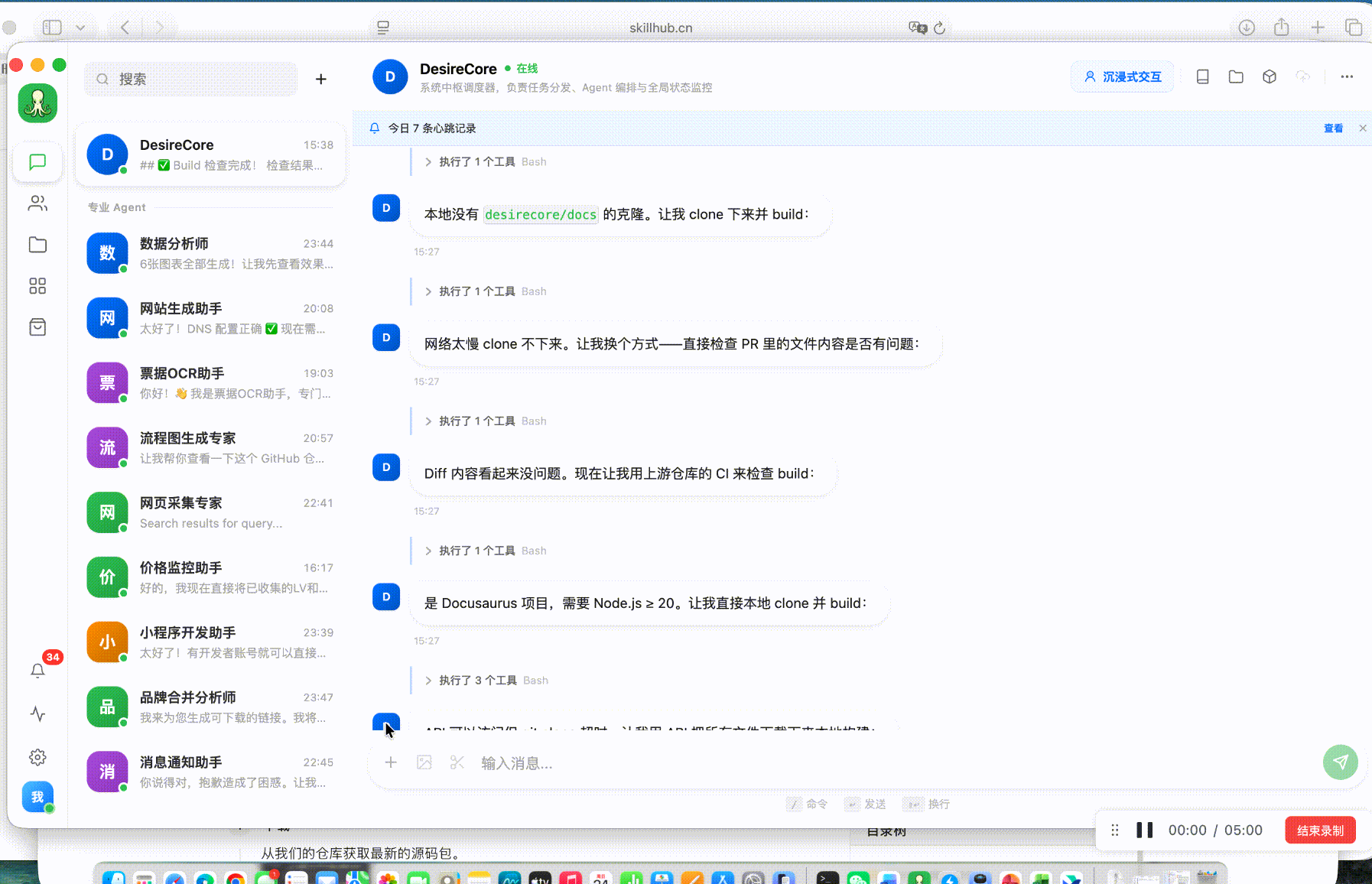Screen dimensions: 1372x884
Task: Click the DesireCore avatar in chat header
Action: [390, 76]
